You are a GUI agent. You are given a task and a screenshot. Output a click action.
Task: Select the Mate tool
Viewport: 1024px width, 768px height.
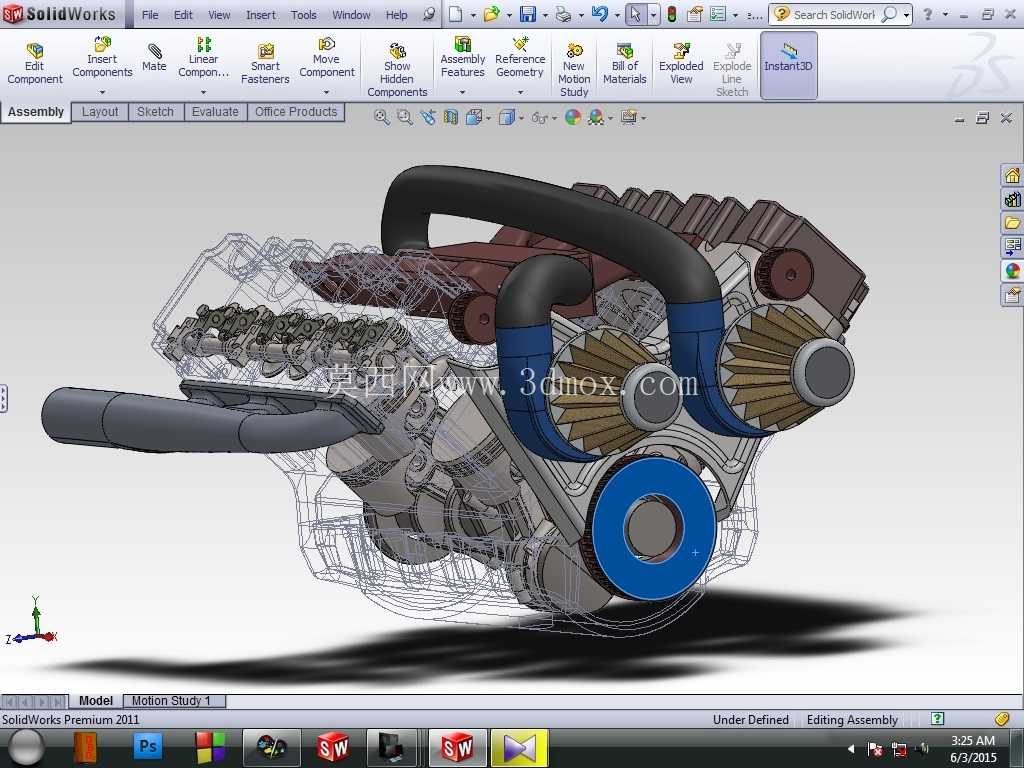[x=154, y=57]
